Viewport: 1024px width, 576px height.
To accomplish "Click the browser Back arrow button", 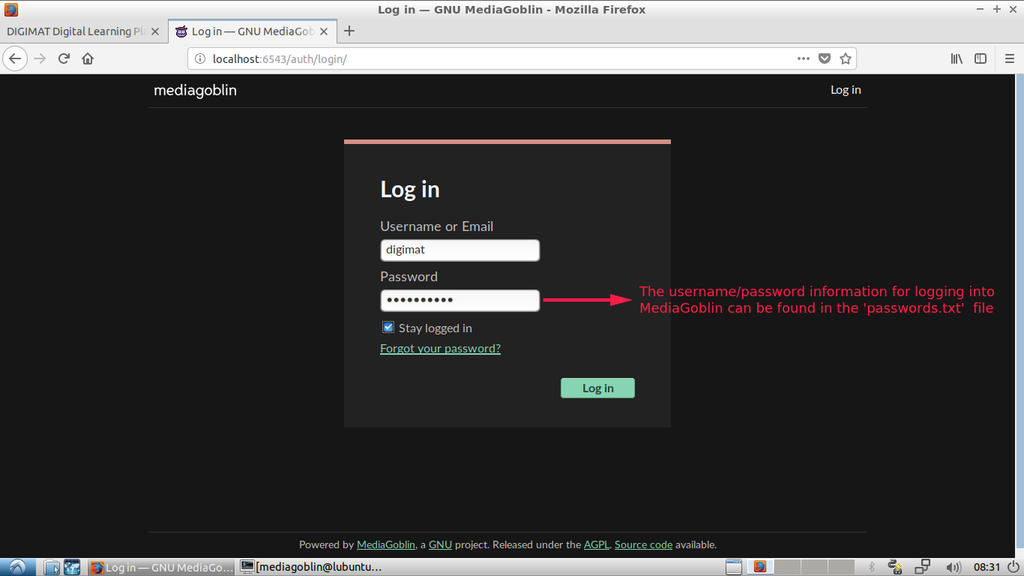I will pyautogui.click(x=14, y=59).
